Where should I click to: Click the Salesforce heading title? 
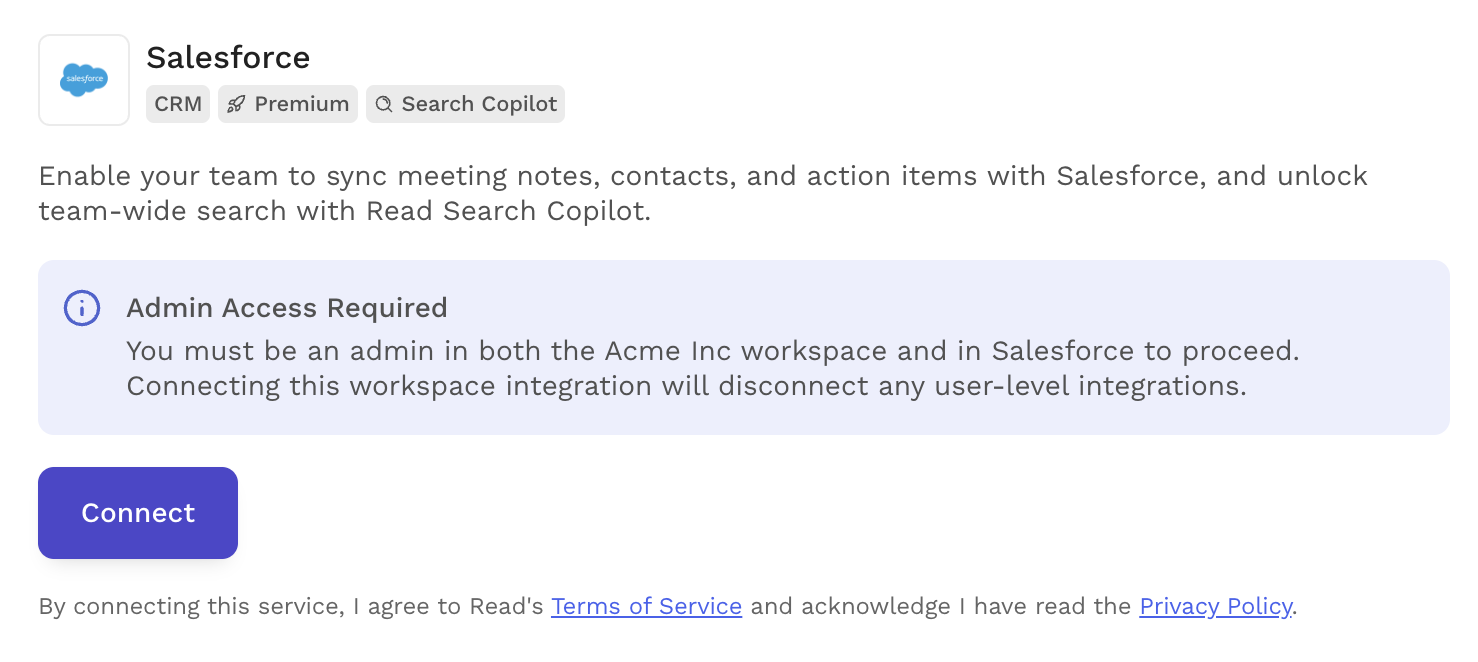point(228,58)
